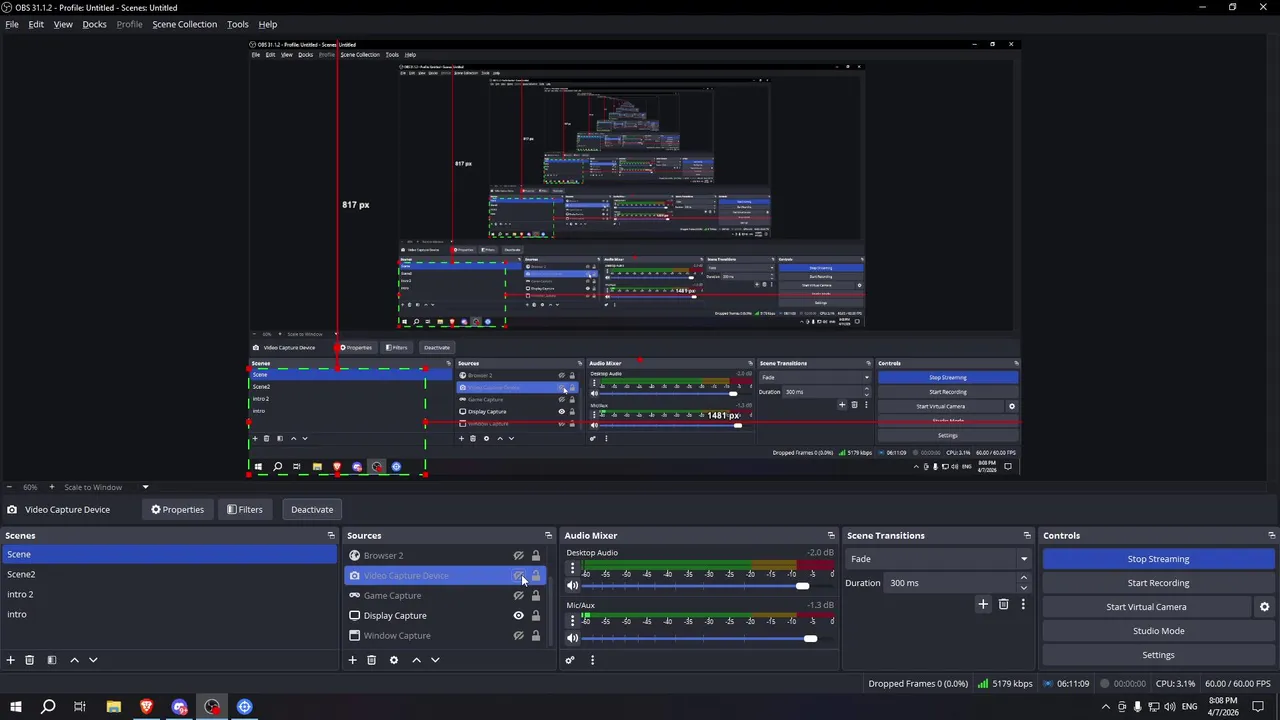The width and height of the screenshot is (1280, 720).
Task: Open the Edit menu
Action: [36, 24]
